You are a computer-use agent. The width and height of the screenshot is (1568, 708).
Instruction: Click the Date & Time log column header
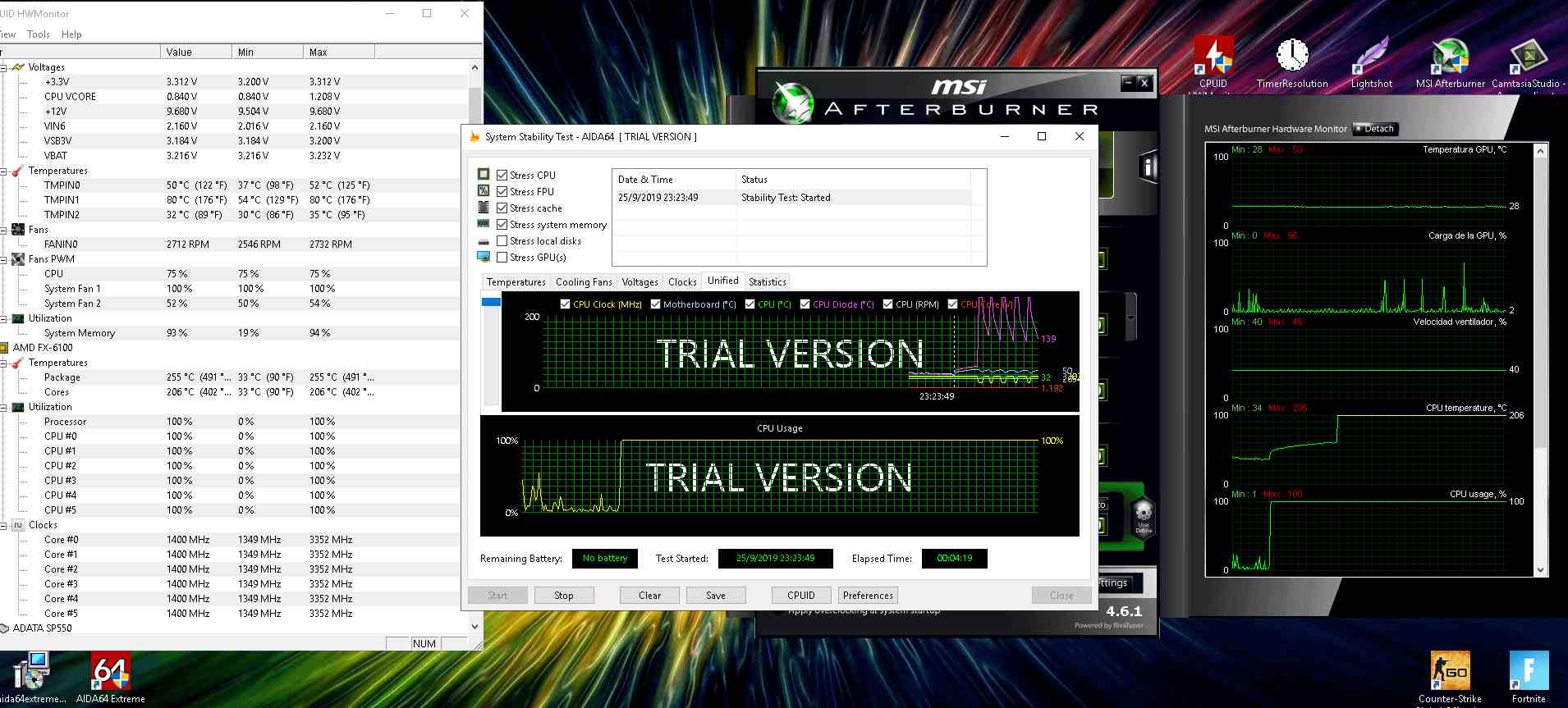674,179
